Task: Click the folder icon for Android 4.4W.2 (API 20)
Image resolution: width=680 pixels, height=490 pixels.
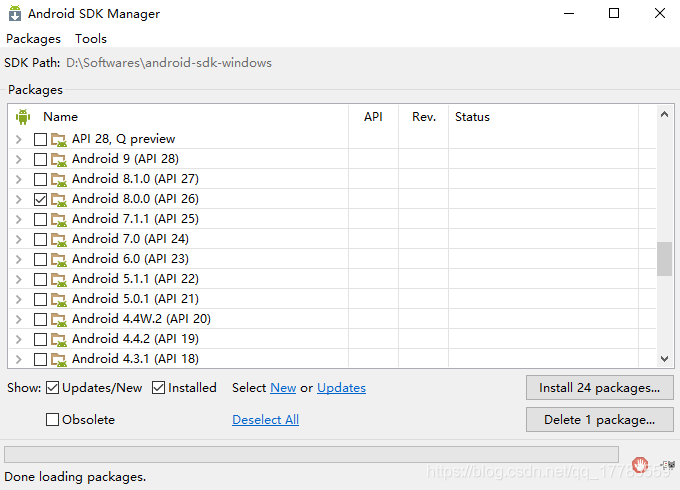Action: coord(59,319)
